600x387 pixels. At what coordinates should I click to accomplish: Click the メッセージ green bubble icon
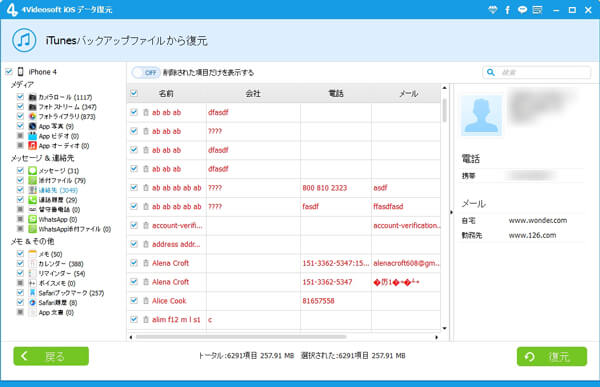[33, 170]
